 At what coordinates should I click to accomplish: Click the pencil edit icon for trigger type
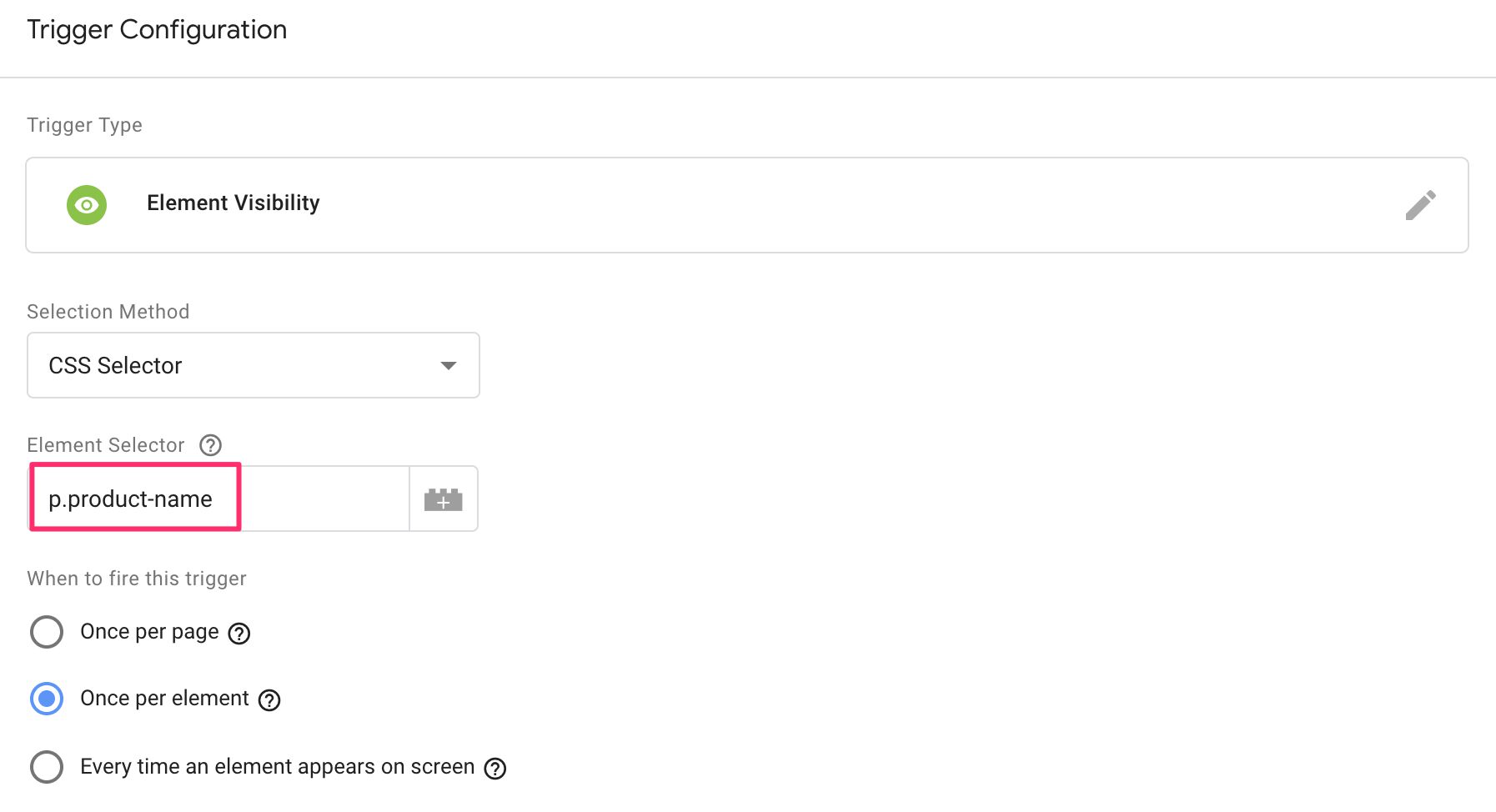coord(1420,205)
